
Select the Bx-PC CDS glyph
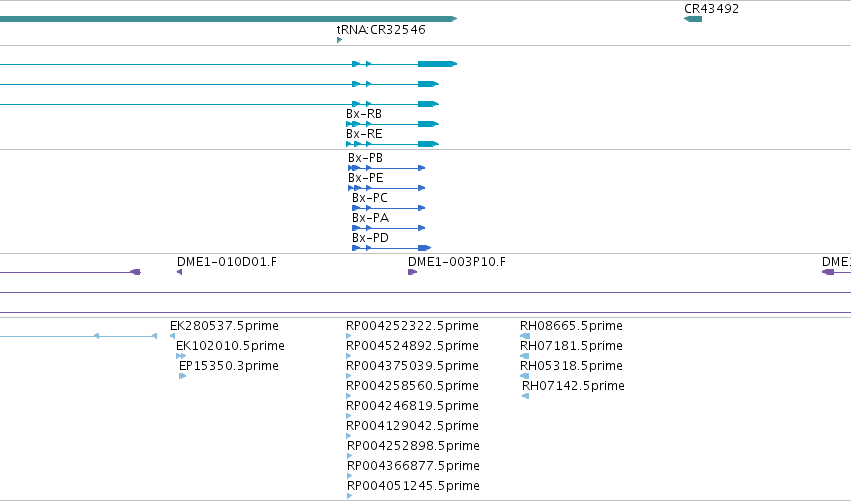point(389,208)
